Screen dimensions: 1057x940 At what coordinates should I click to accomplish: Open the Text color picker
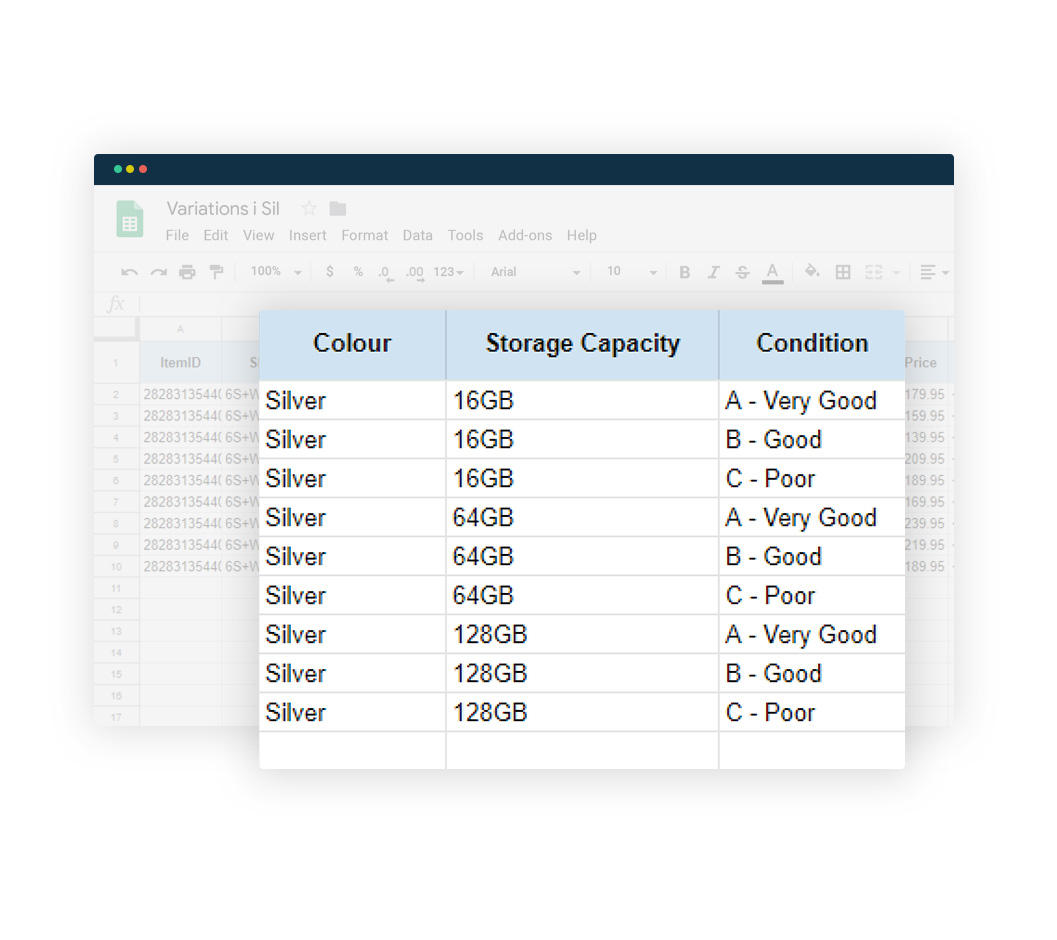coord(772,271)
